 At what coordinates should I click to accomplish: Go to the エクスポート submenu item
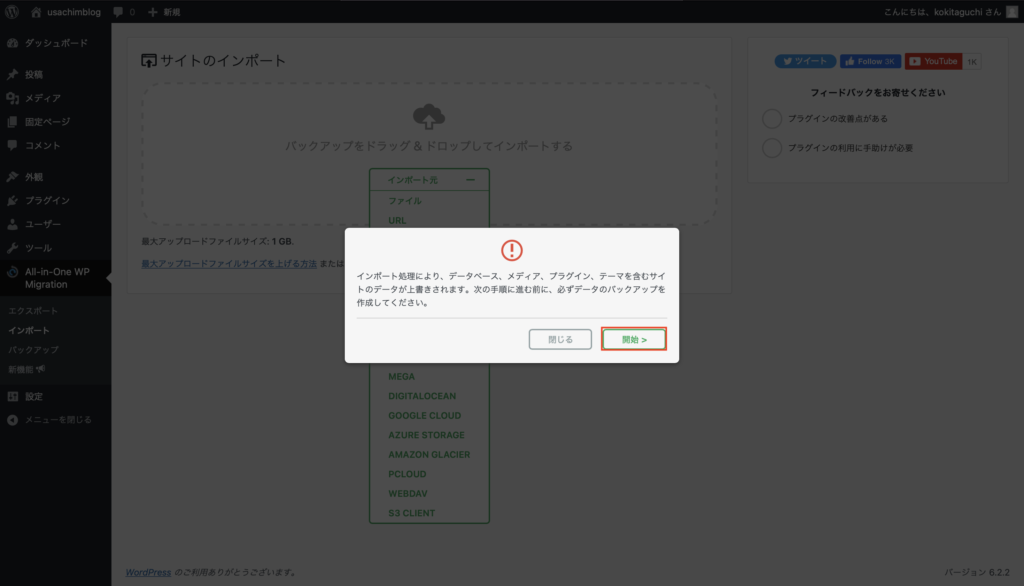point(33,311)
